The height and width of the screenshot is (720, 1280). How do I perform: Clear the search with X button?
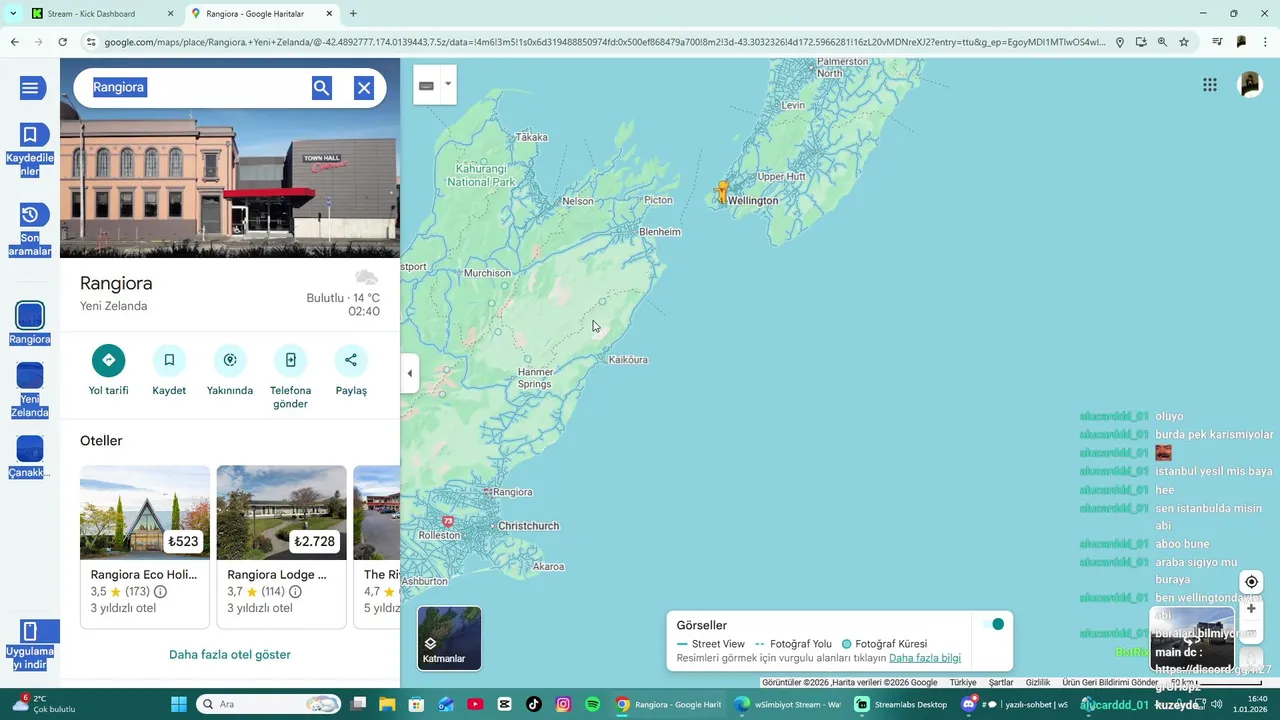pyautogui.click(x=364, y=88)
